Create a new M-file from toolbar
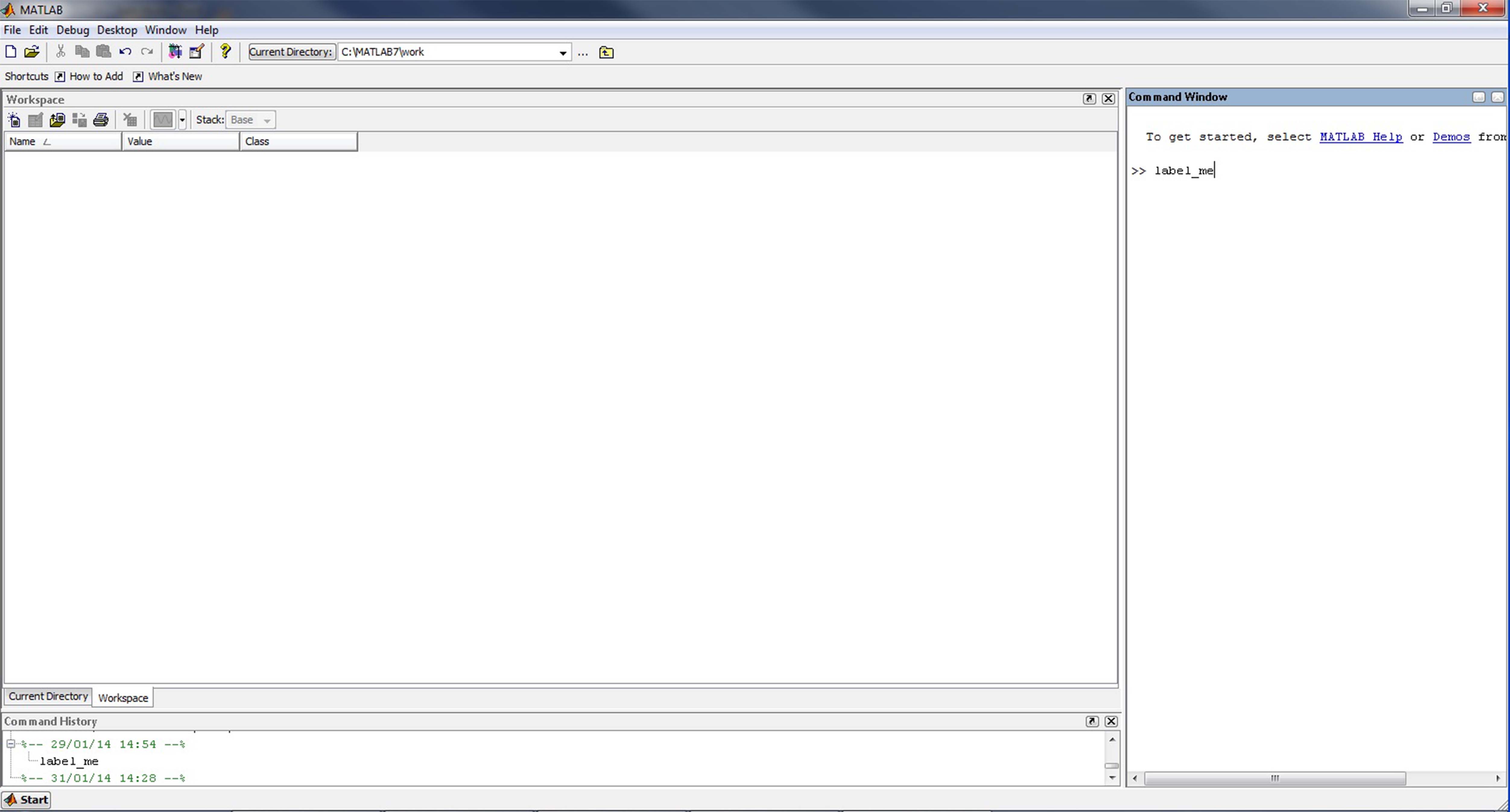The image size is (1510, 812). (11, 52)
